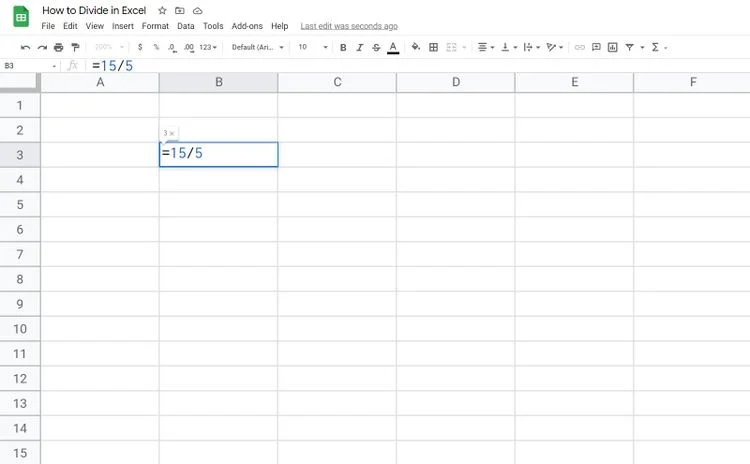Open the functions menu
The image size is (750, 464).
659,47
